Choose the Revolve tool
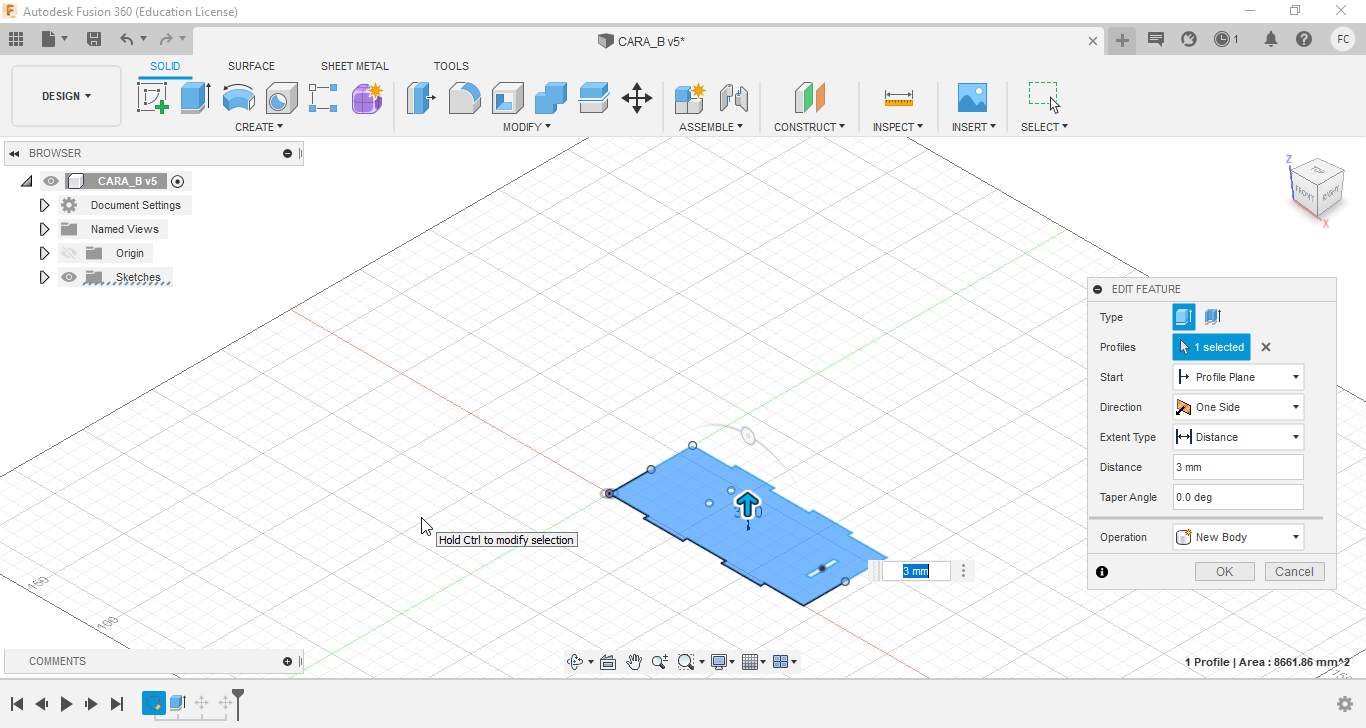 pos(238,98)
